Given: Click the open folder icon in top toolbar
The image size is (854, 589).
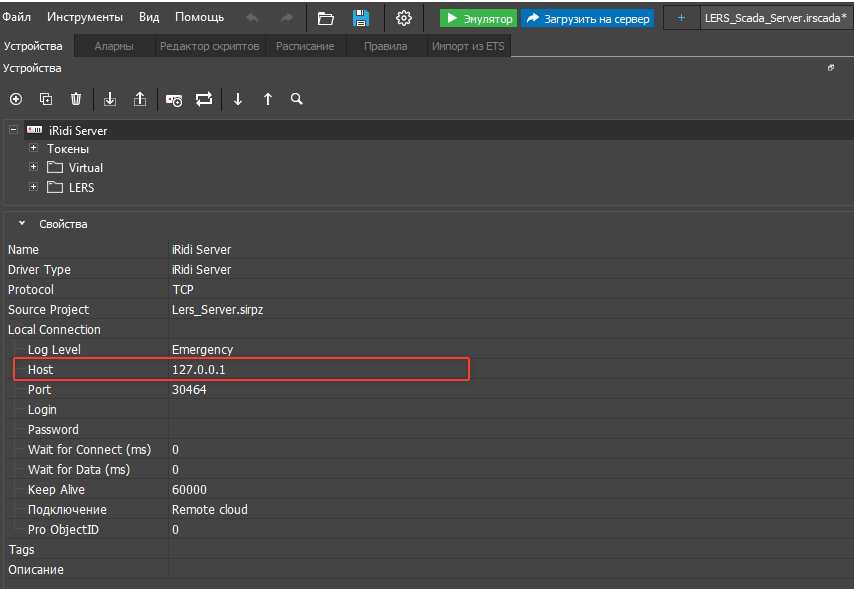Looking at the screenshot, I should [325, 18].
